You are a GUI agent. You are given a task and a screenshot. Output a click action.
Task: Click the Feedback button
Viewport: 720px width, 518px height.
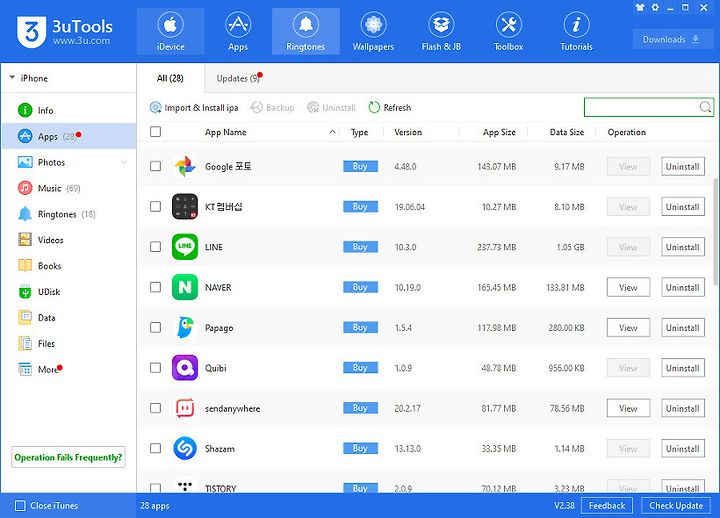607,506
